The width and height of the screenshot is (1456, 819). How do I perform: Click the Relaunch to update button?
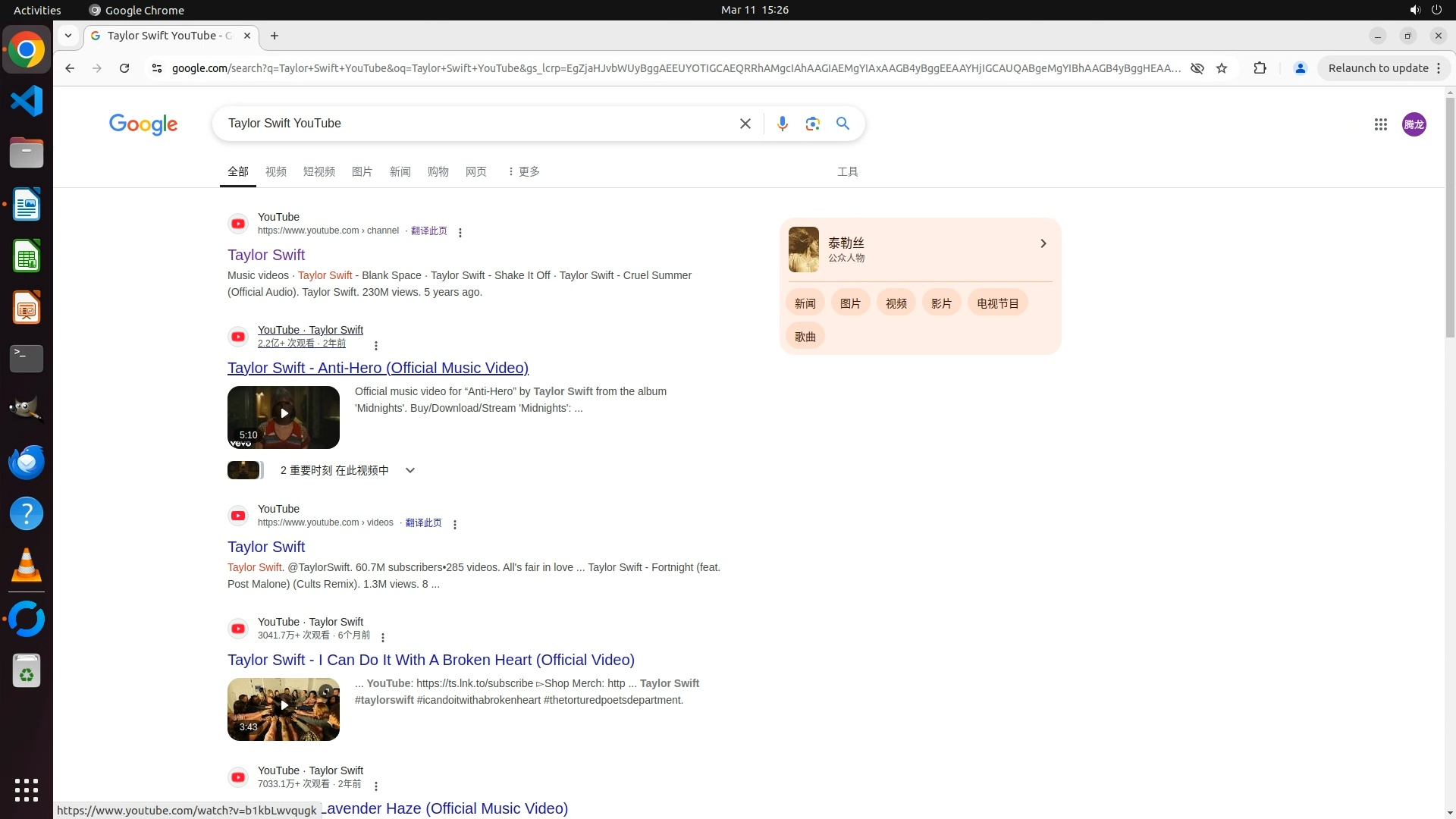click(1378, 68)
